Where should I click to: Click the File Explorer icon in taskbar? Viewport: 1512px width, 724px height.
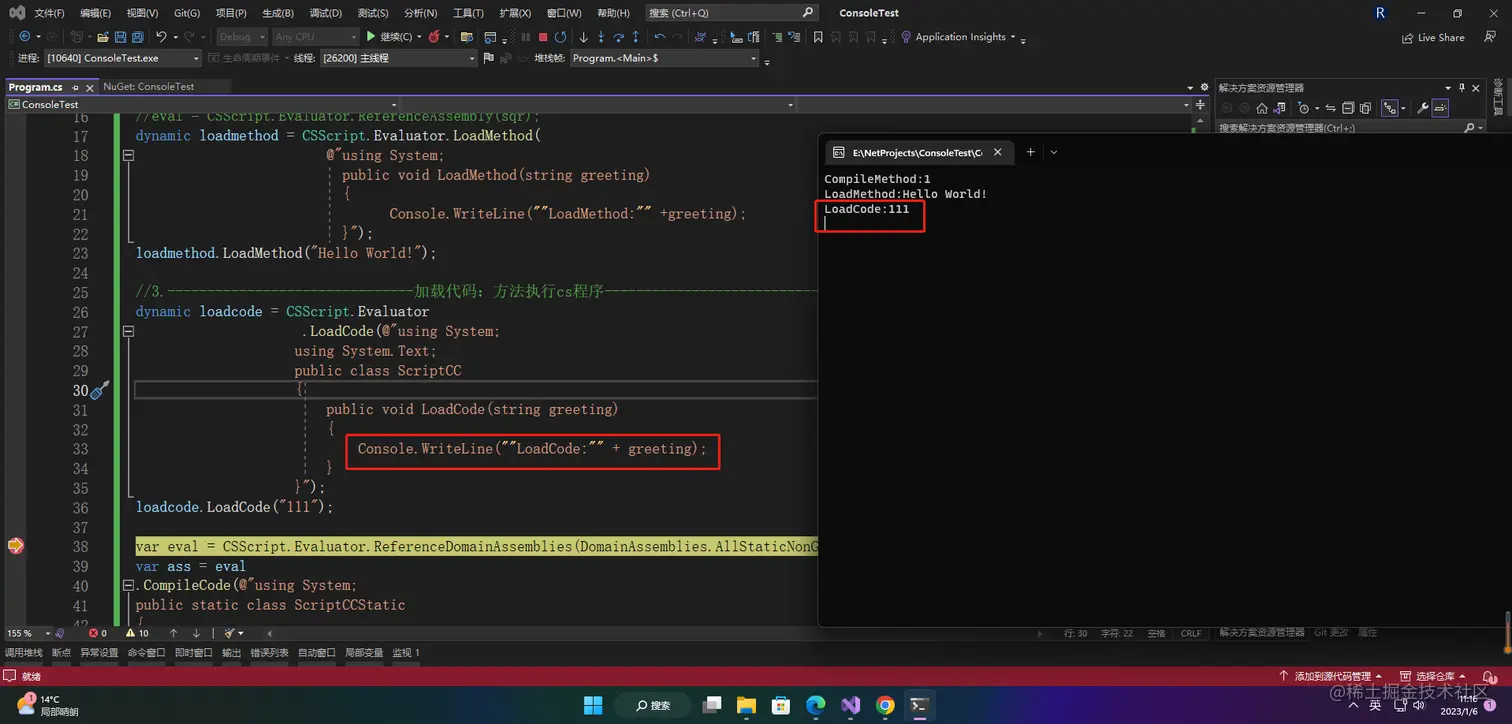pos(747,704)
